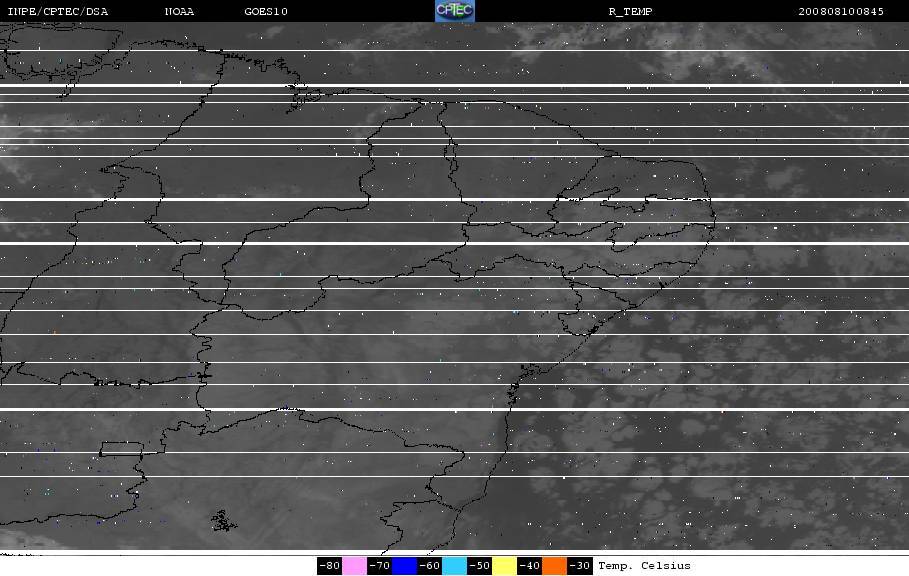Click the GOES10 satellite label
Image resolution: width=909 pixels, height=576 pixels.
[266, 12]
